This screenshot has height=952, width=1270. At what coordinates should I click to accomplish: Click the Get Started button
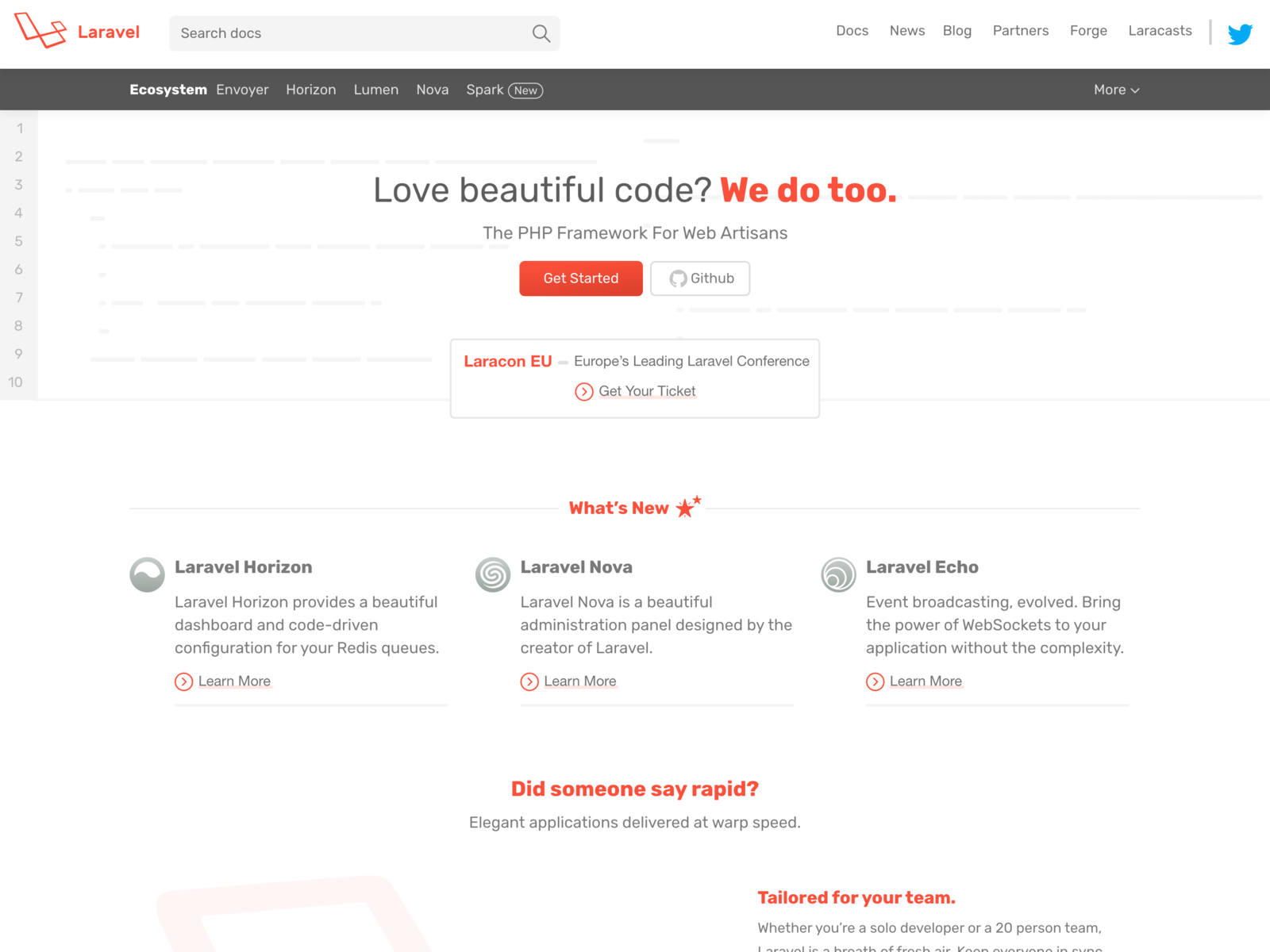(x=581, y=278)
